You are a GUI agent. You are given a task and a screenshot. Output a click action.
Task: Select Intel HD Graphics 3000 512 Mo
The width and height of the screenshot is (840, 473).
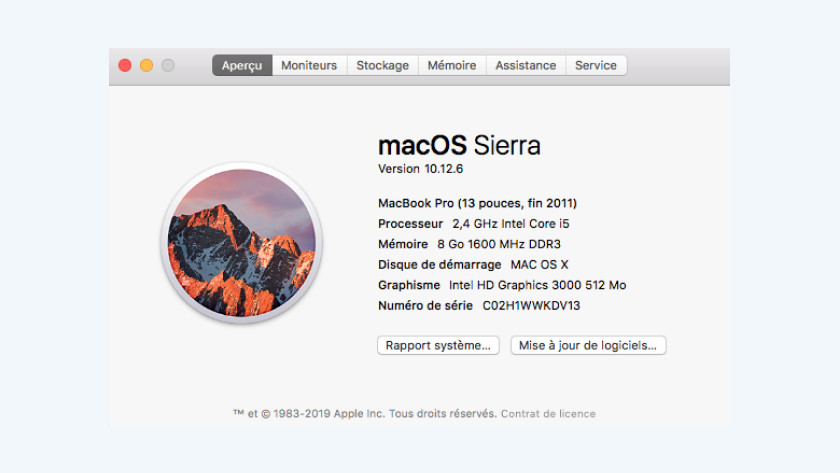pos(537,285)
